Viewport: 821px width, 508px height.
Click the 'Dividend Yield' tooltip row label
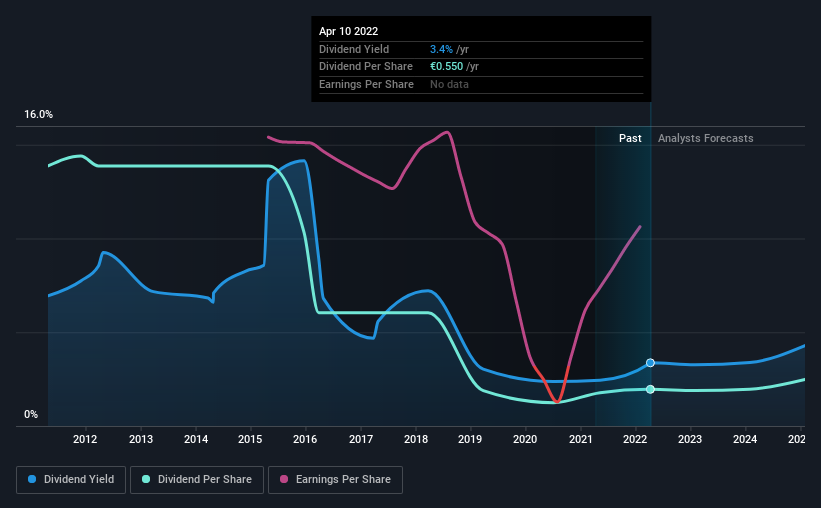pos(354,49)
